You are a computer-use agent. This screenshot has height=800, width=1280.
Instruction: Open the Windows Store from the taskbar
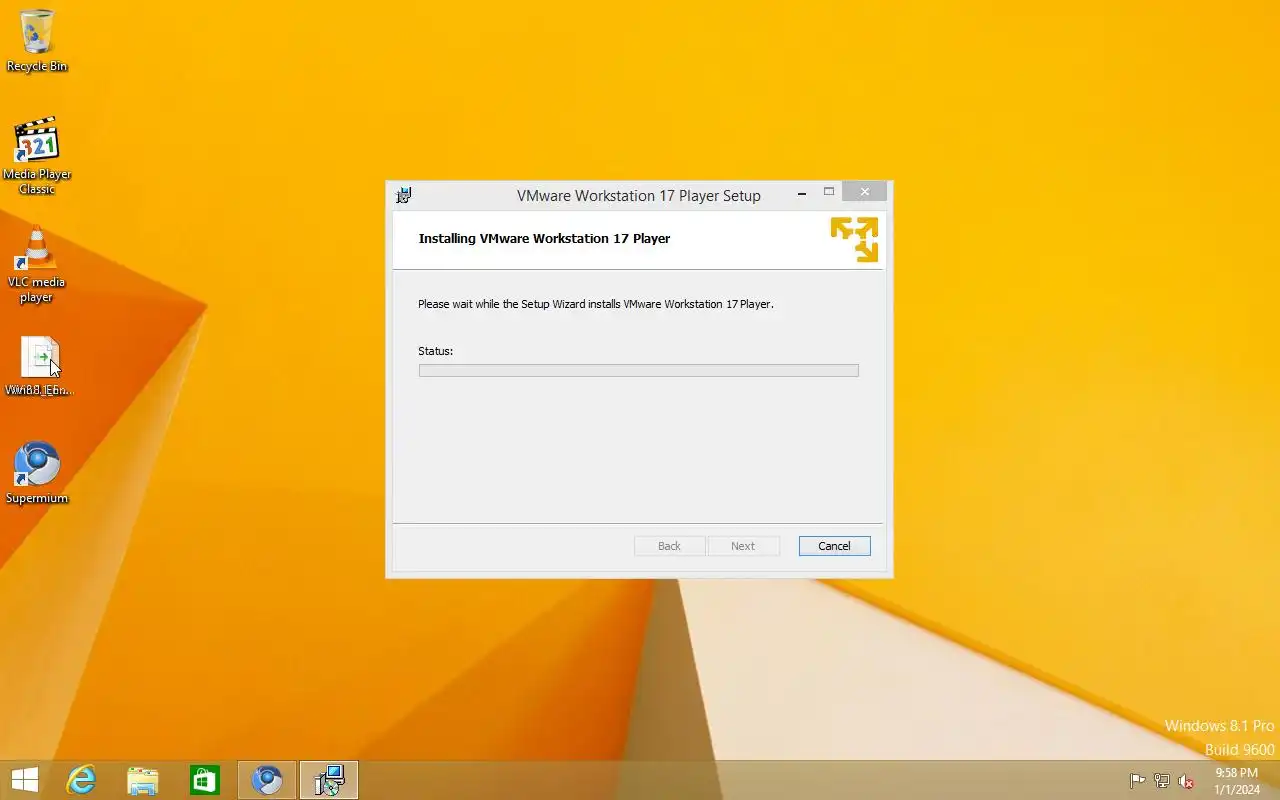(205, 780)
